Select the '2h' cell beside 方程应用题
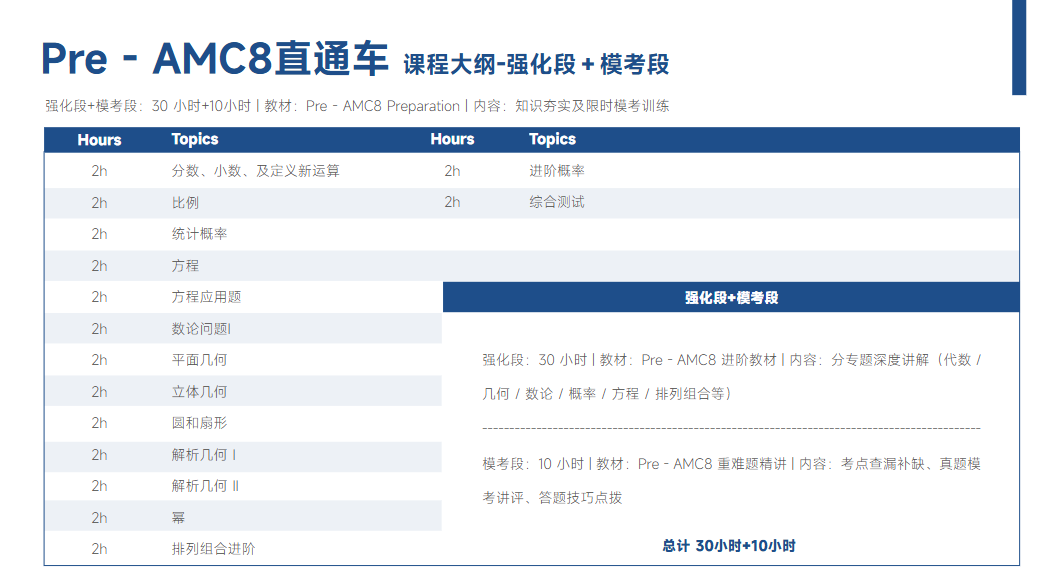The width and height of the screenshot is (1043, 573). click(99, 297)
